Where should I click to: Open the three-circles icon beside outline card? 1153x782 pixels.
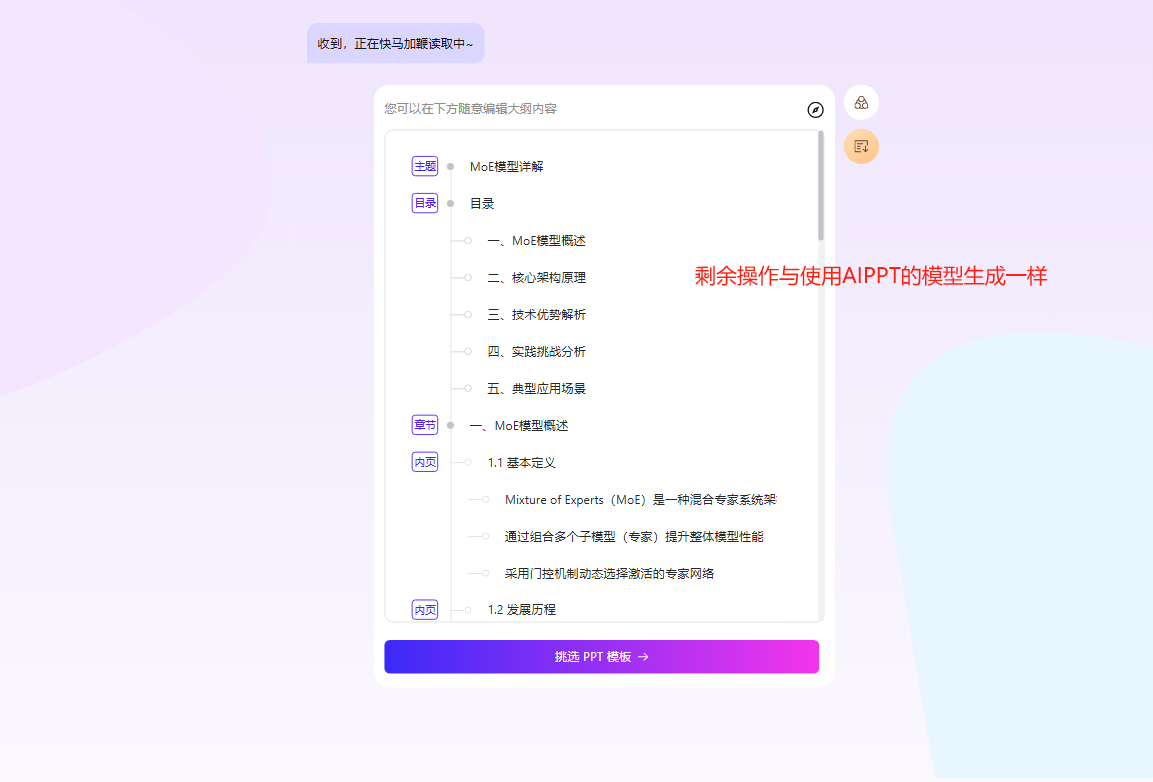coord(861,103)
